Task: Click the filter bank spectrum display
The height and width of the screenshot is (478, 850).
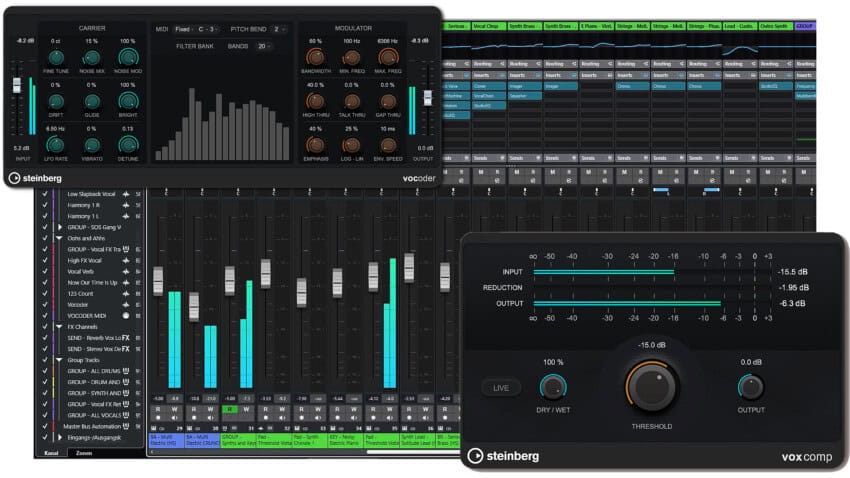Action: [222, 124]
